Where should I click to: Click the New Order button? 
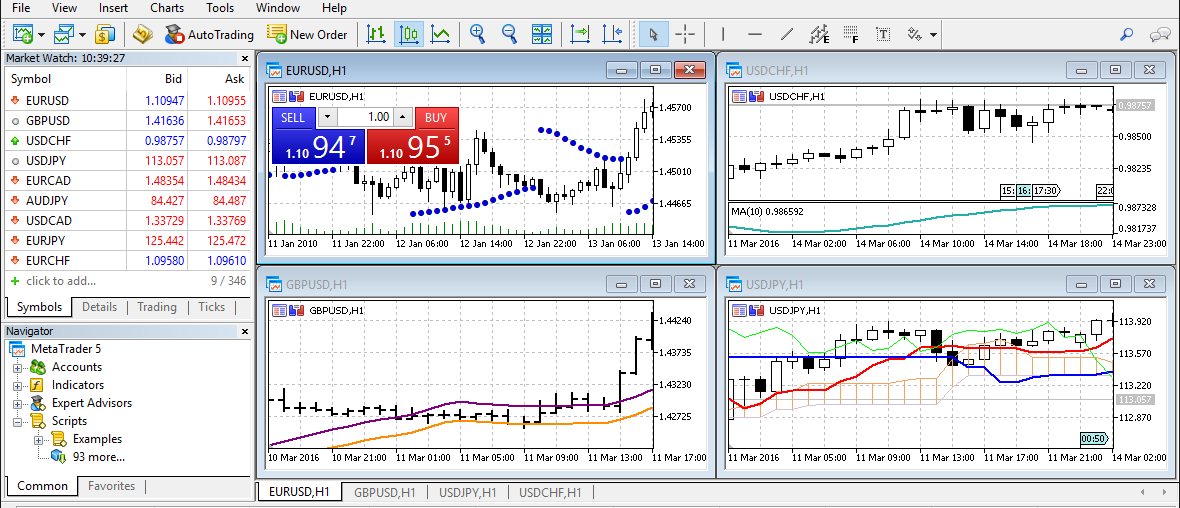click(307, 34)
